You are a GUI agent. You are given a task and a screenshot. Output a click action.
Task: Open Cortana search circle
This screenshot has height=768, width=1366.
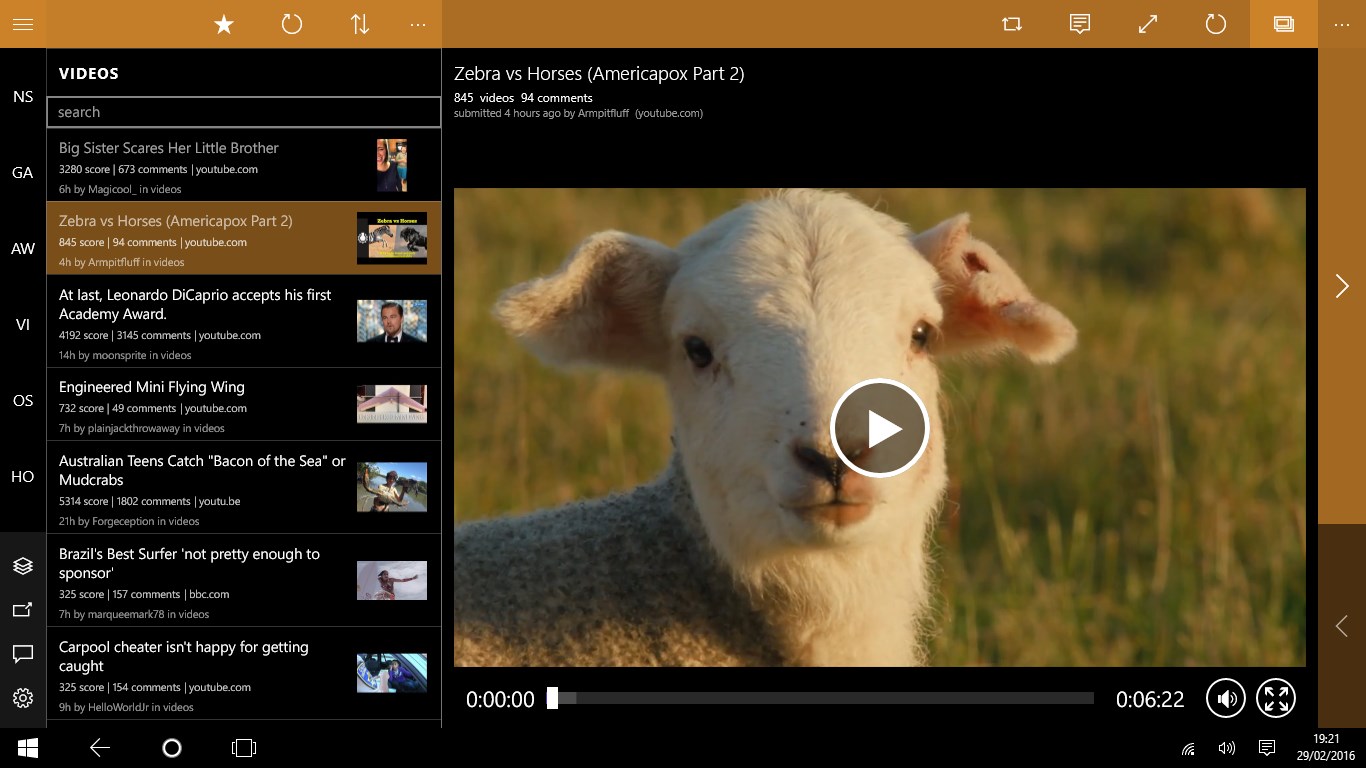pyautogui.click(x=172, y=748)
